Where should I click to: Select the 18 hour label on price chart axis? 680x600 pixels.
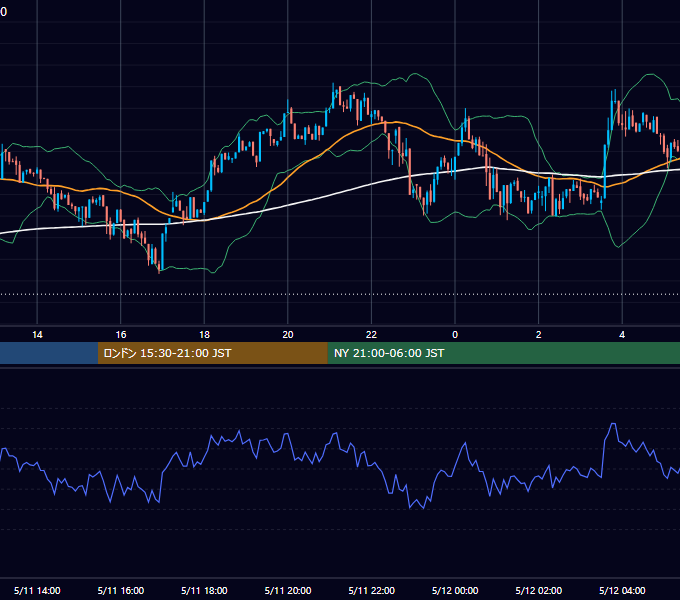[x=204, y=335]
